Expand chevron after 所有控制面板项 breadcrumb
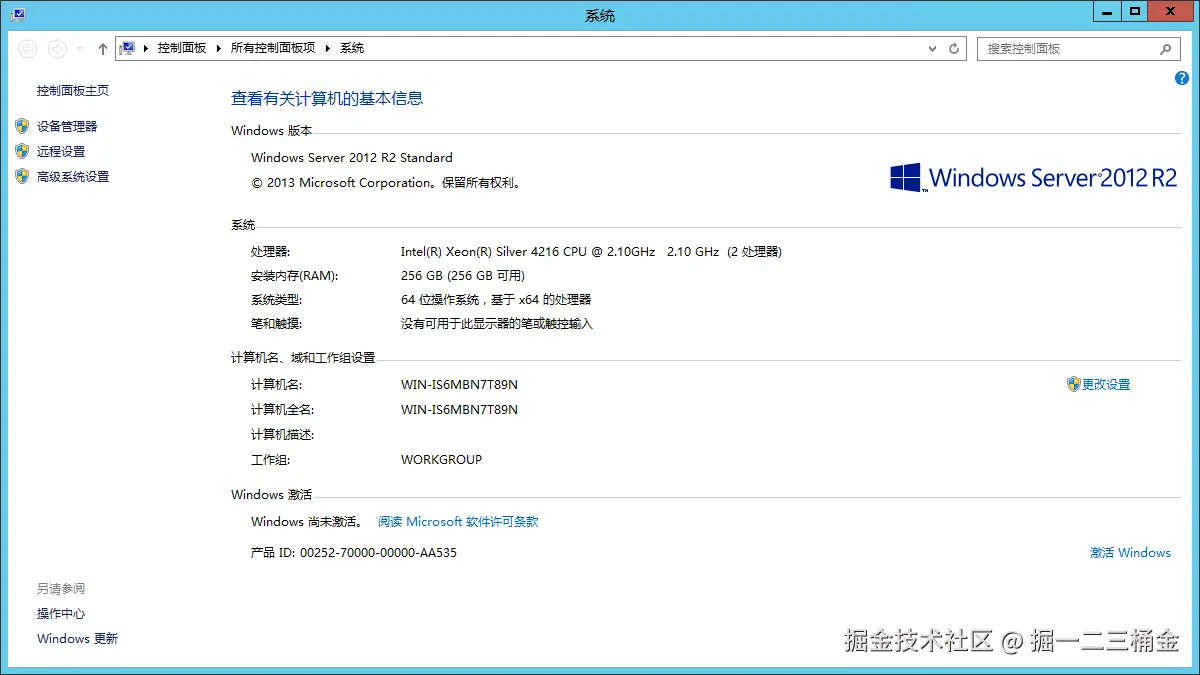Image resolution: width=1200 pixels, height=675 pixels. click(x=328, y=48)
